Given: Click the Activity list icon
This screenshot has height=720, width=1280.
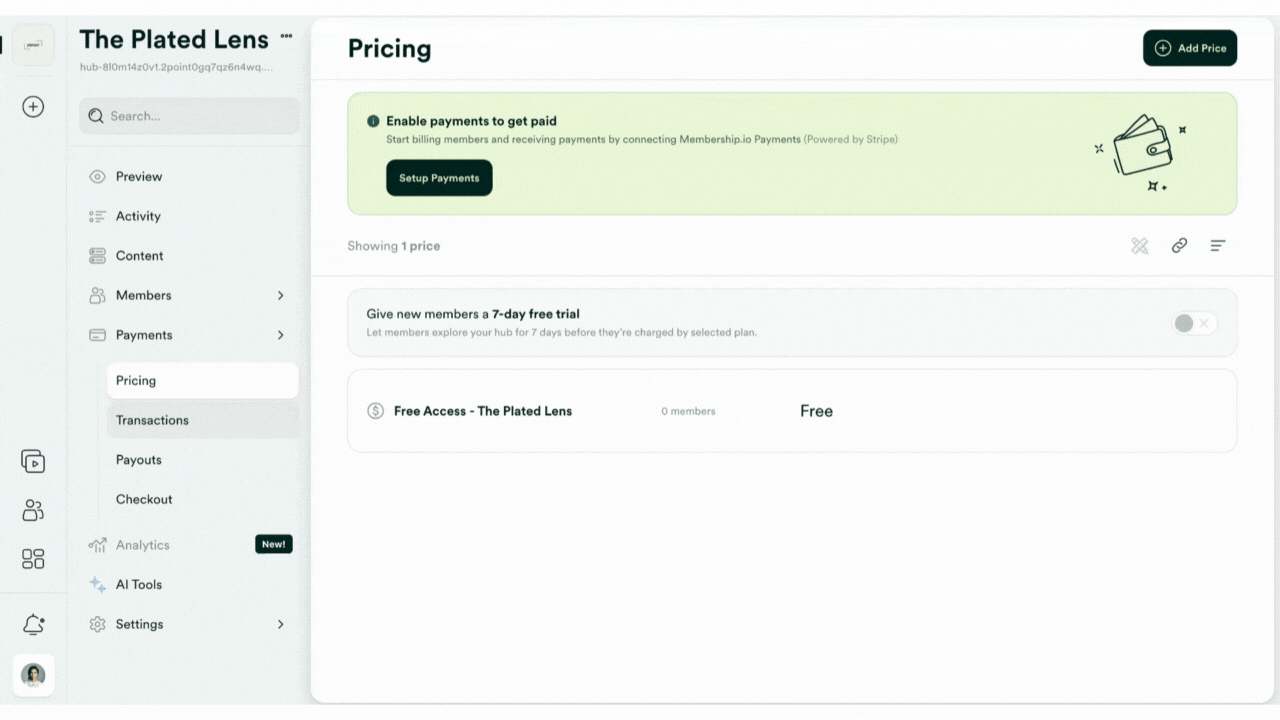Looking at the screenshot, I should point(97,216).
